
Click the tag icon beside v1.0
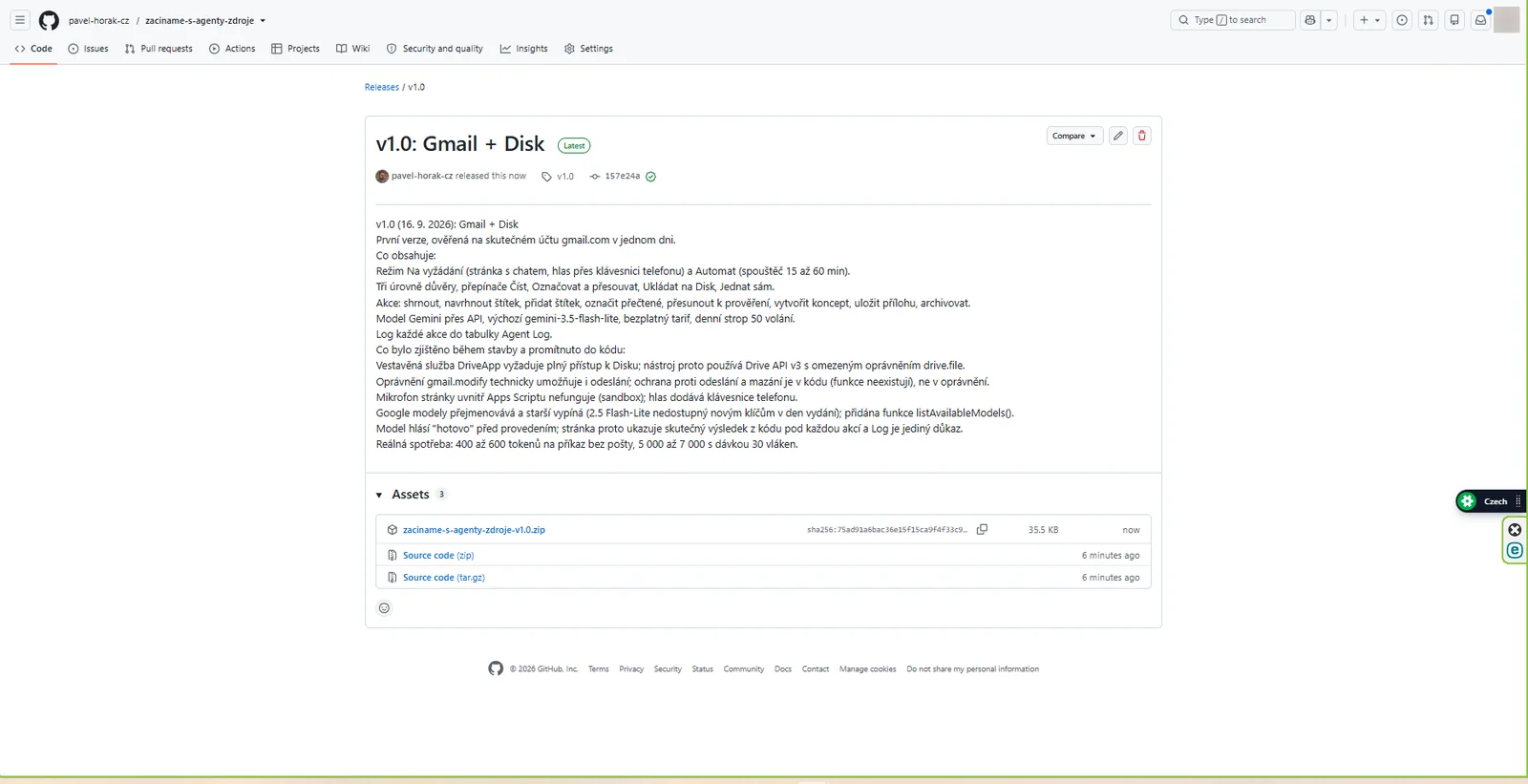[x=546, y=177]
